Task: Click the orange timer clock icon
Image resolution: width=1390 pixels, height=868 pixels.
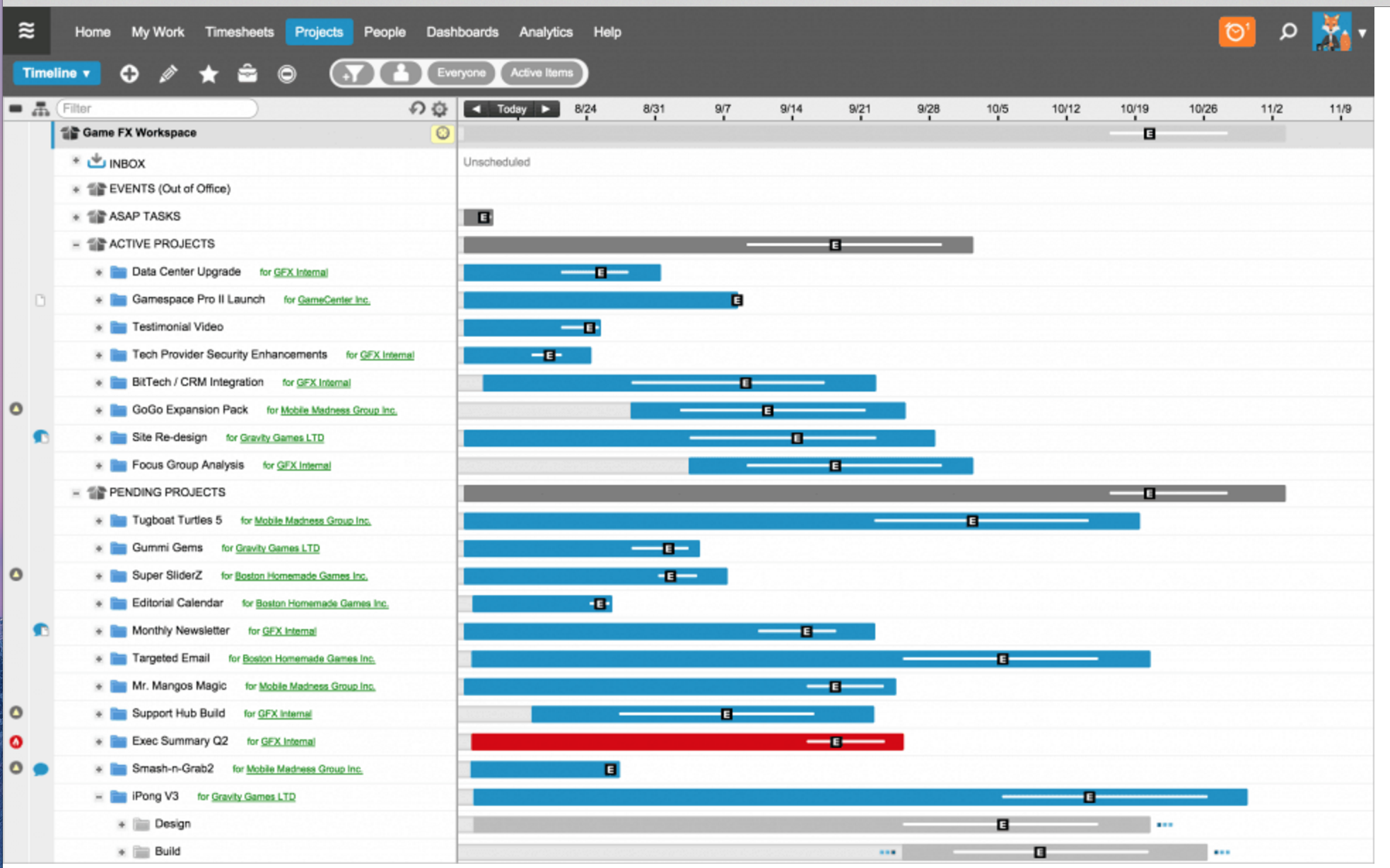Action: coord(1236,33)
